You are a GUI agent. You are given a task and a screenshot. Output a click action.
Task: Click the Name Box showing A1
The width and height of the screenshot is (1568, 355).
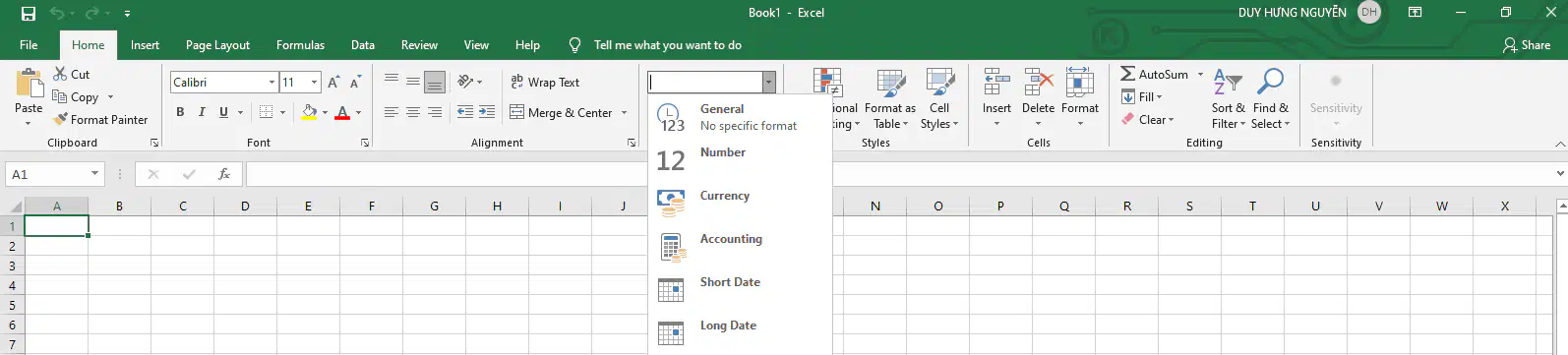(47, 174)
